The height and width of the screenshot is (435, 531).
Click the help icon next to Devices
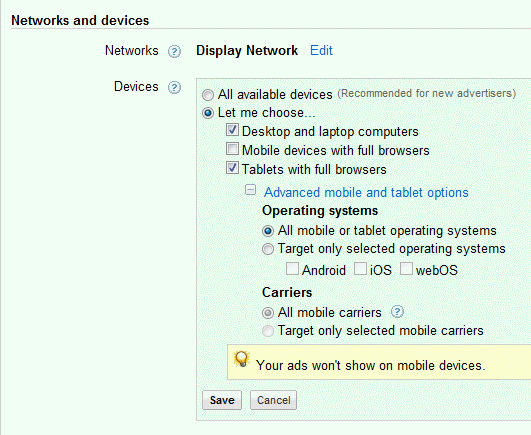point(174,87)
